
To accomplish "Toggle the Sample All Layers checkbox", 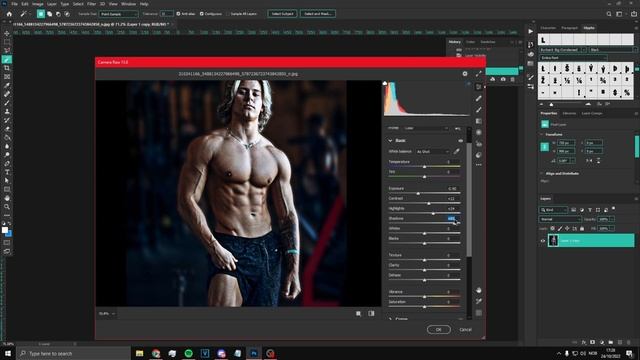I will click(228, 14).
